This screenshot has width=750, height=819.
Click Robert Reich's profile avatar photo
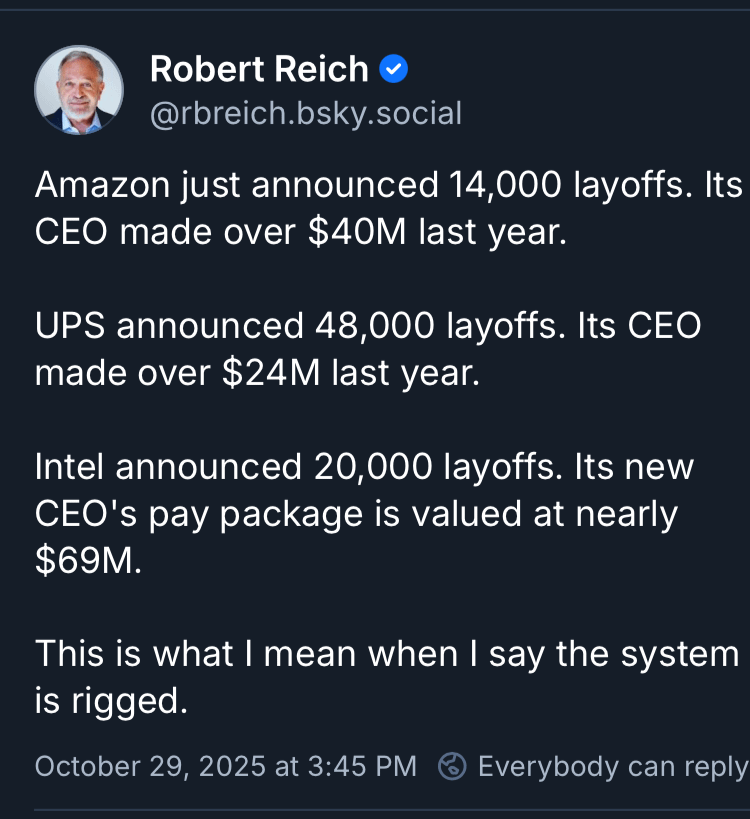tap(79, 90)
